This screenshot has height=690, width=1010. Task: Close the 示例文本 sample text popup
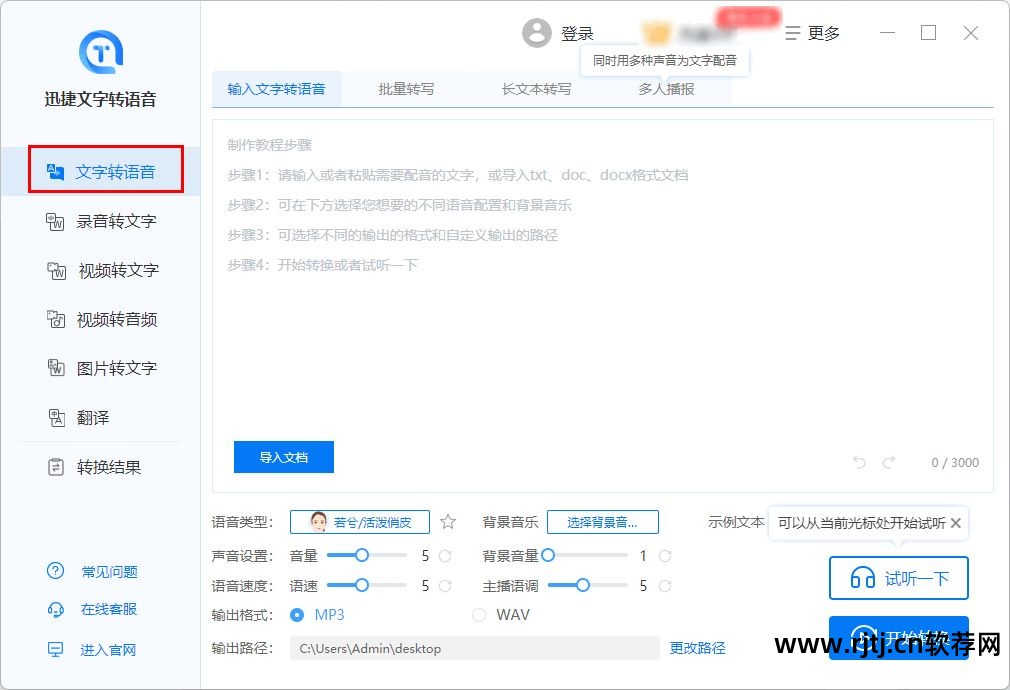click(956, 522)
